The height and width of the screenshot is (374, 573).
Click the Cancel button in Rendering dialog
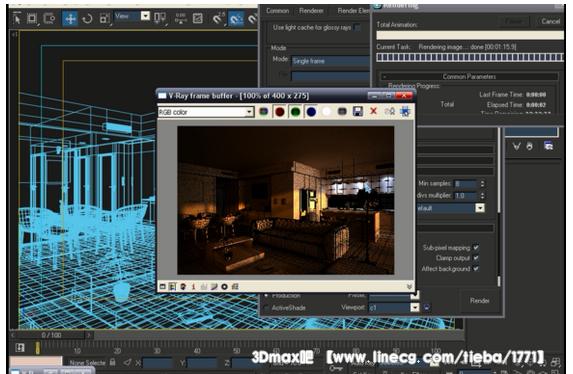pyautogui.click(x=550, y=21)
